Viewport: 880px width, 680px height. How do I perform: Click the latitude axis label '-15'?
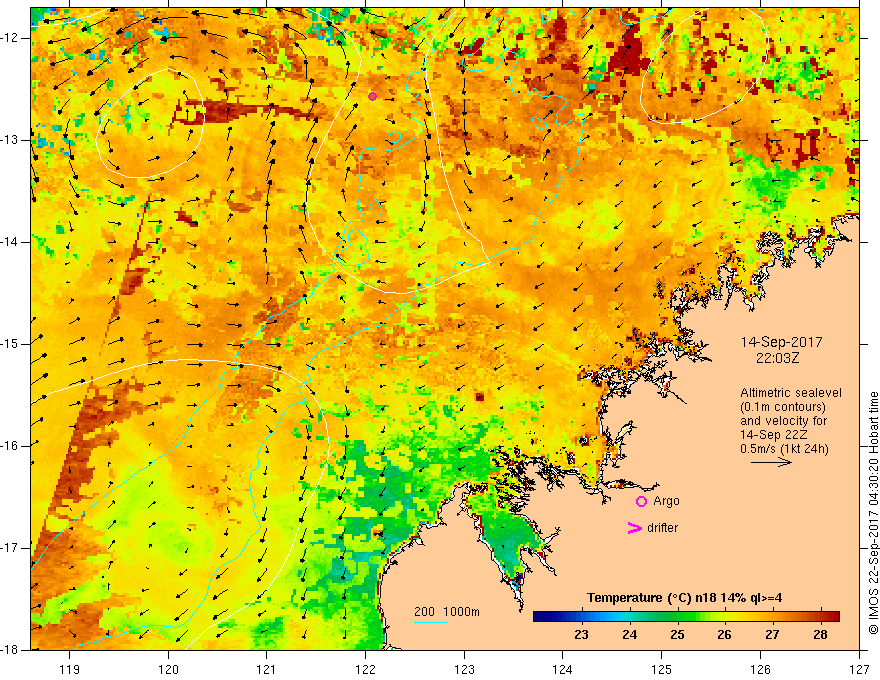point(10,344)
